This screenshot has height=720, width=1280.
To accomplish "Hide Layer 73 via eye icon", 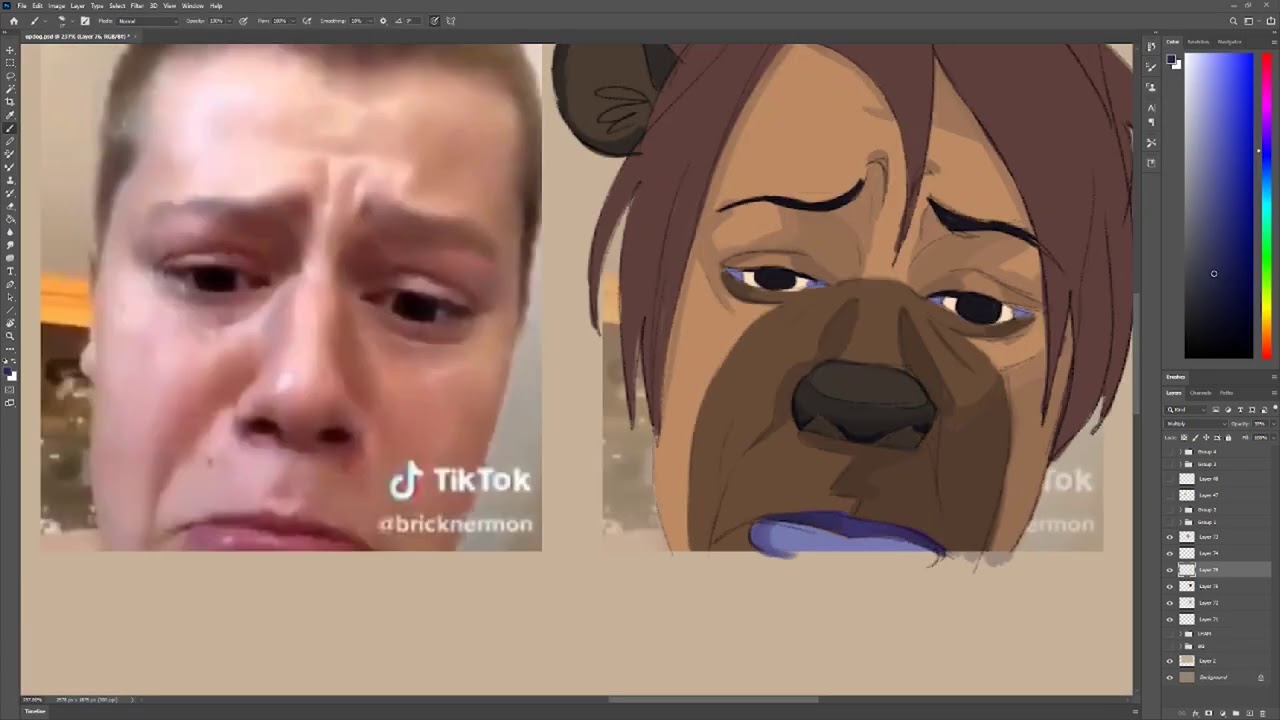I will (x=1170, y=537).
